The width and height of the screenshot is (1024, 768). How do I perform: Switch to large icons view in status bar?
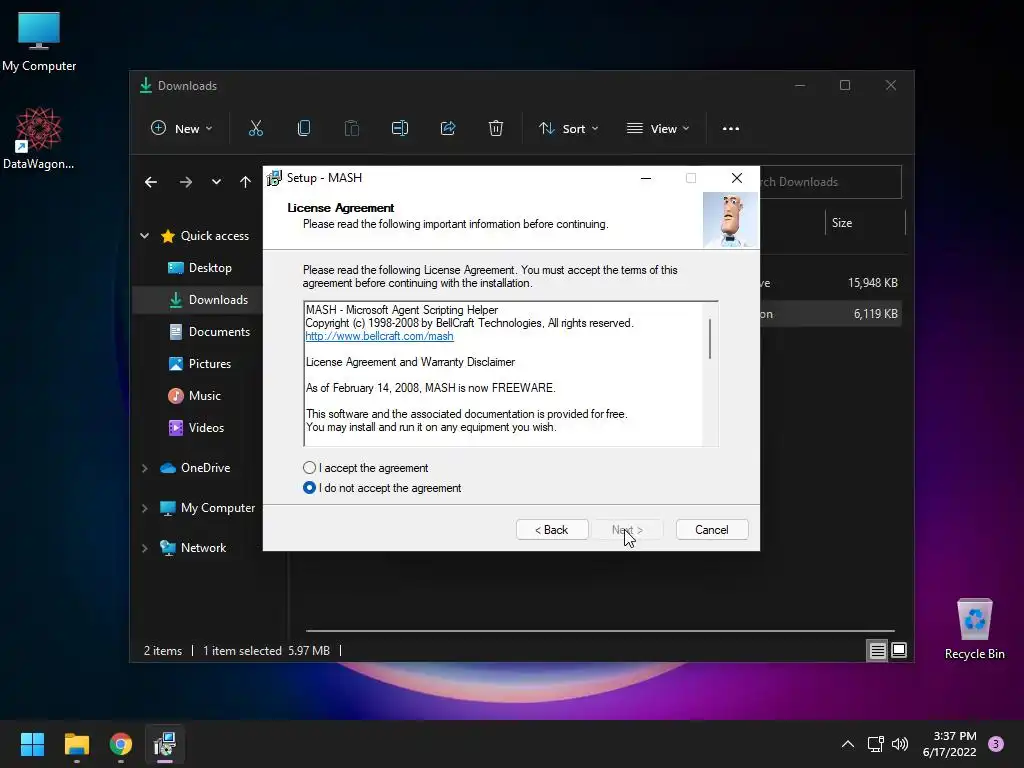tap(899, 650)
